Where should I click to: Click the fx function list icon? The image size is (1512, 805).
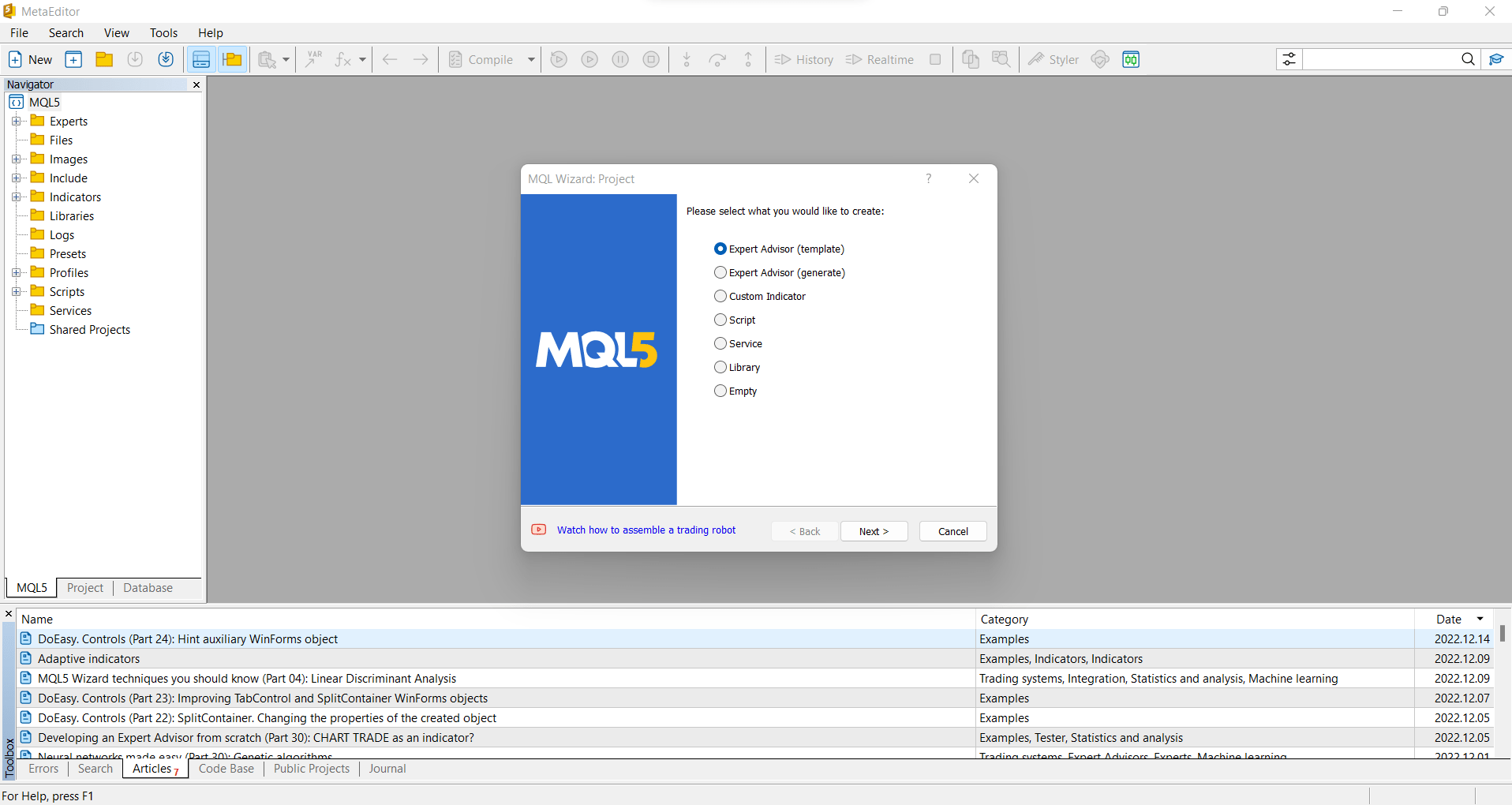pyautogui.click(x=343, y=59)
